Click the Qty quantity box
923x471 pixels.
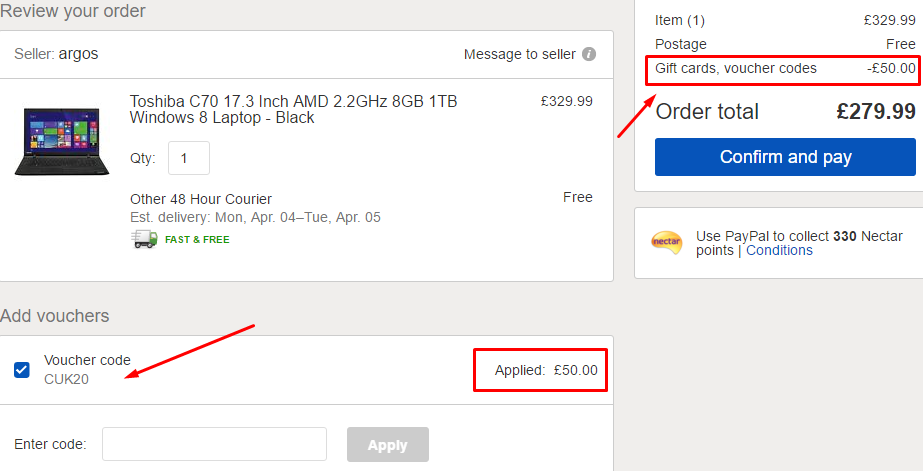coord(189,158)
